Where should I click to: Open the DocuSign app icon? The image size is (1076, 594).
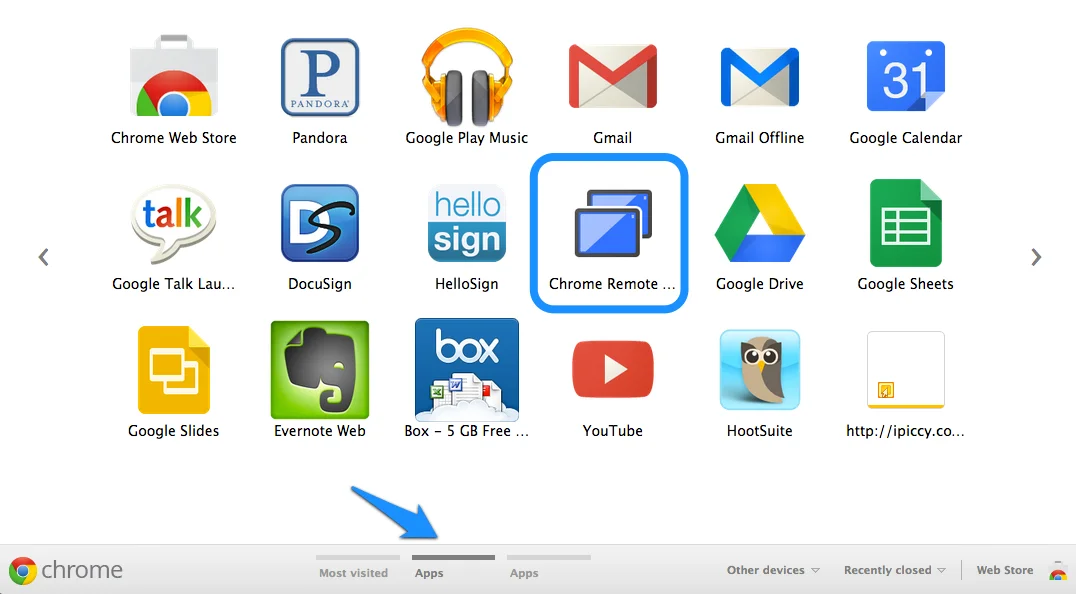320,223
